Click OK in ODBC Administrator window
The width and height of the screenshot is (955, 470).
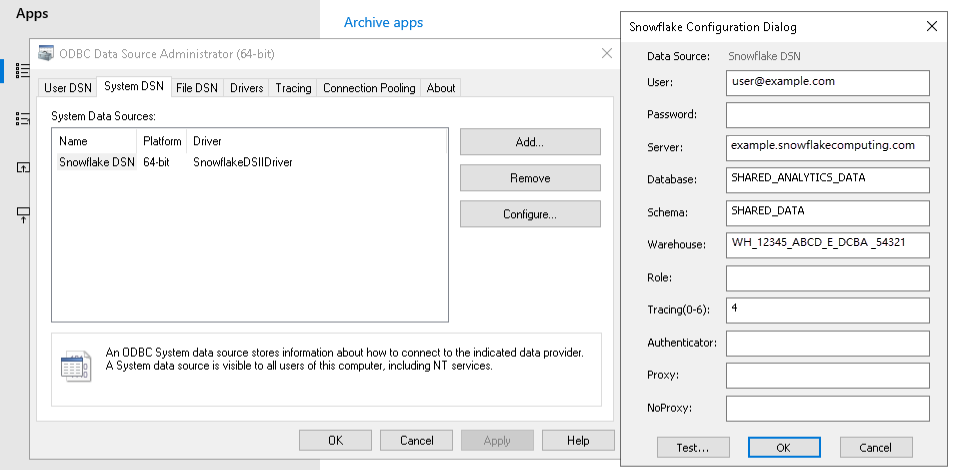pyautogui.click(x=336, y=440)
